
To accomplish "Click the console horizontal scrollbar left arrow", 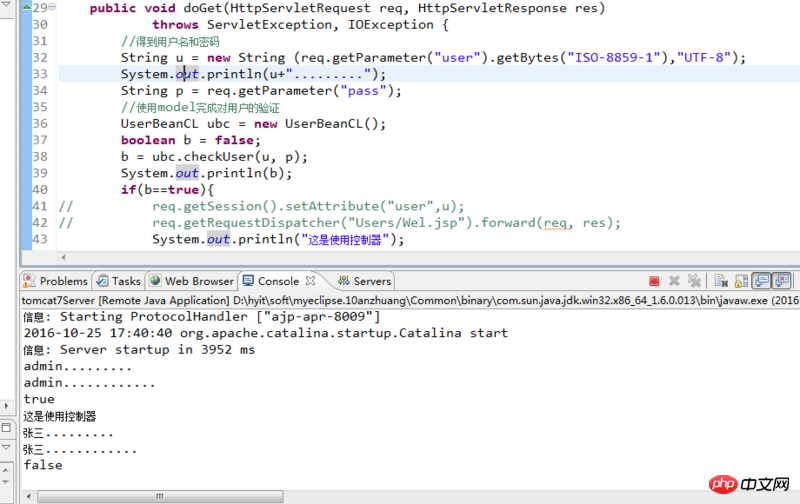I will click(x=29, y=496).
